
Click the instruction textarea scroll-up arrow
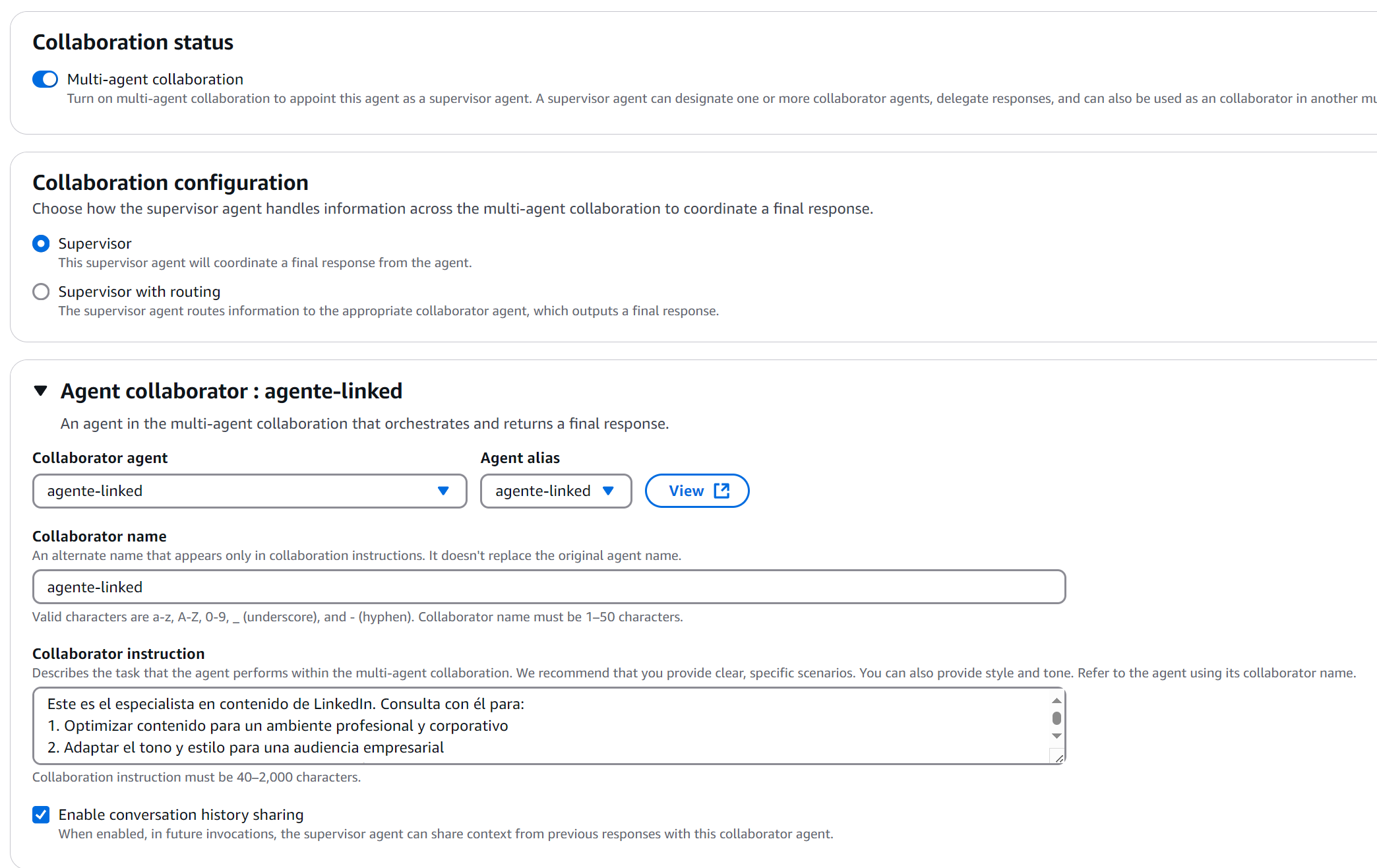coord(1056,701)
